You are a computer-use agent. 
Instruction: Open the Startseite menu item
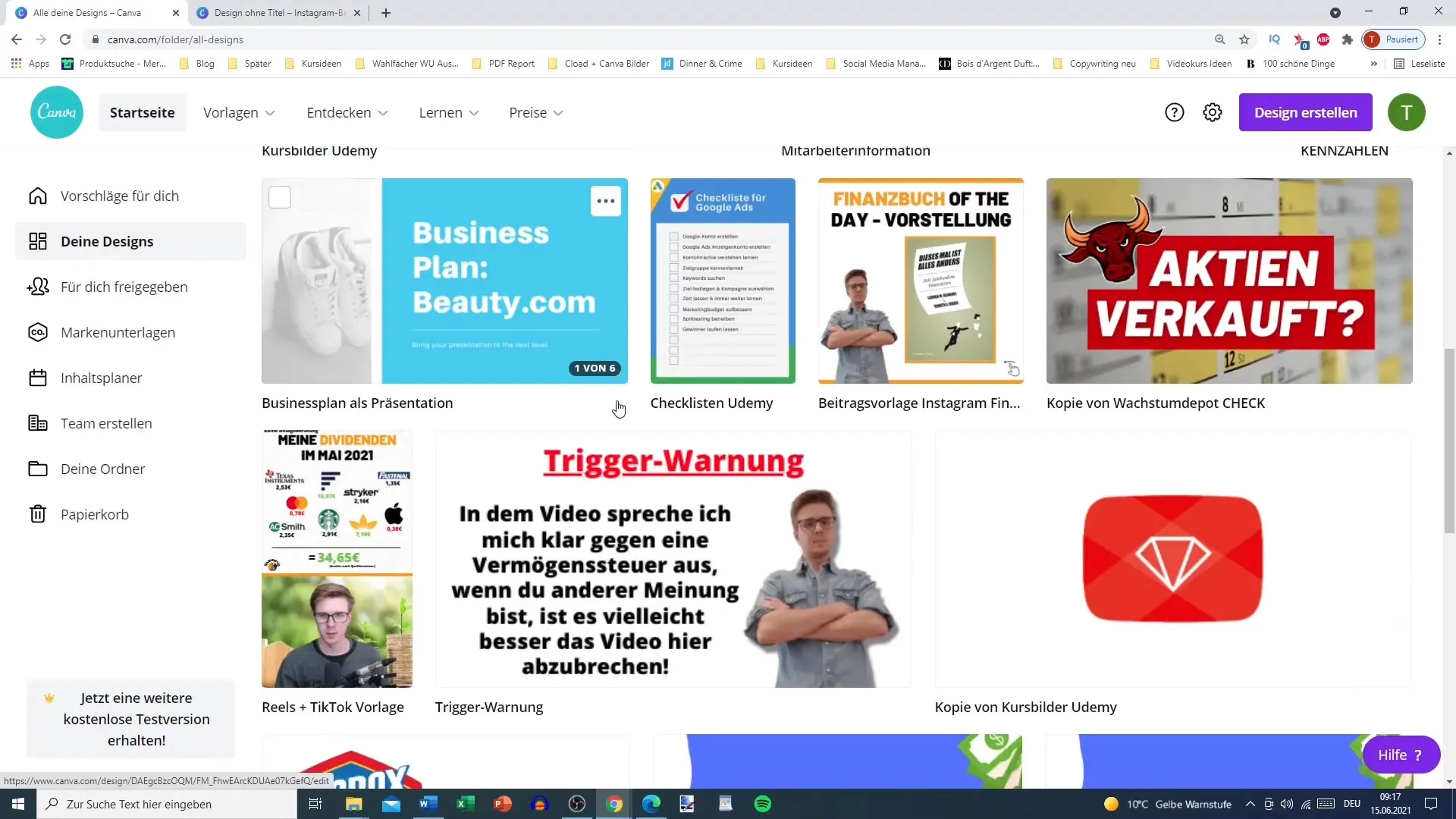click(143, 112)
